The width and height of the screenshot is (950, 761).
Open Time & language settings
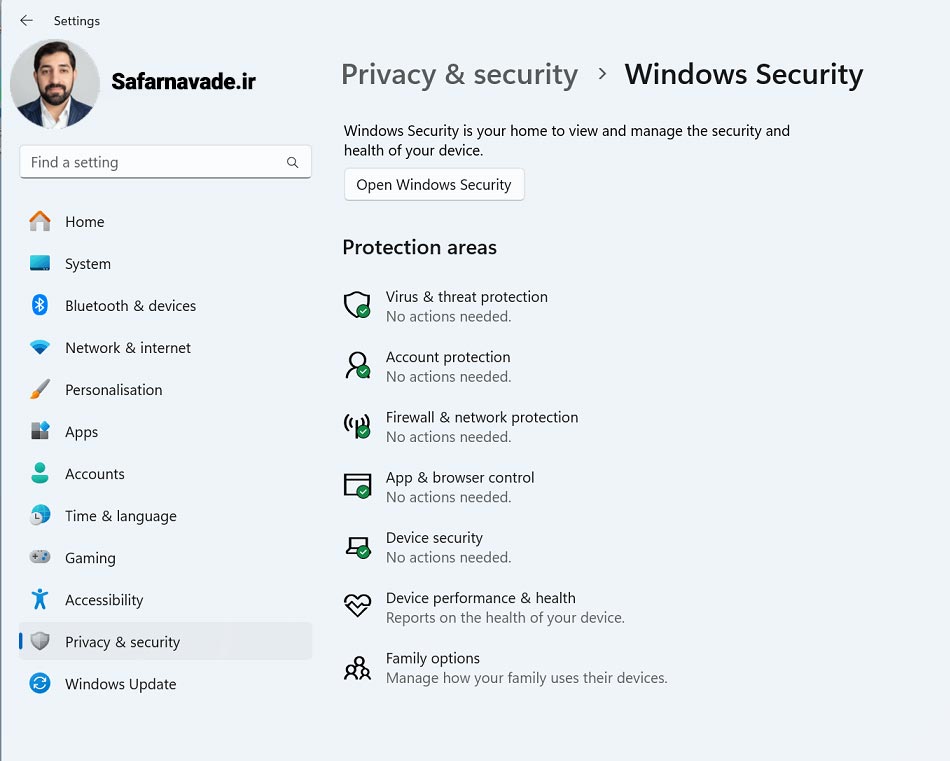pos(120,516)
